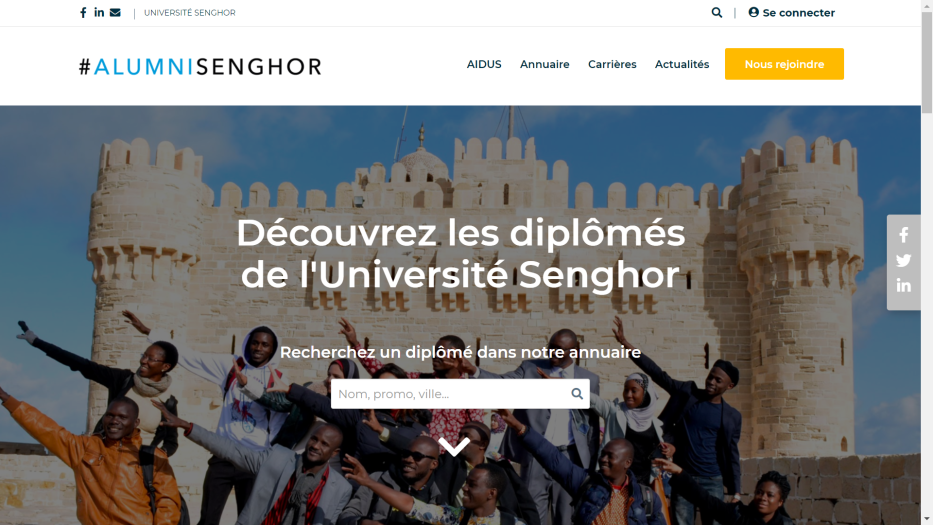Open the Carrières menu item

612,64
